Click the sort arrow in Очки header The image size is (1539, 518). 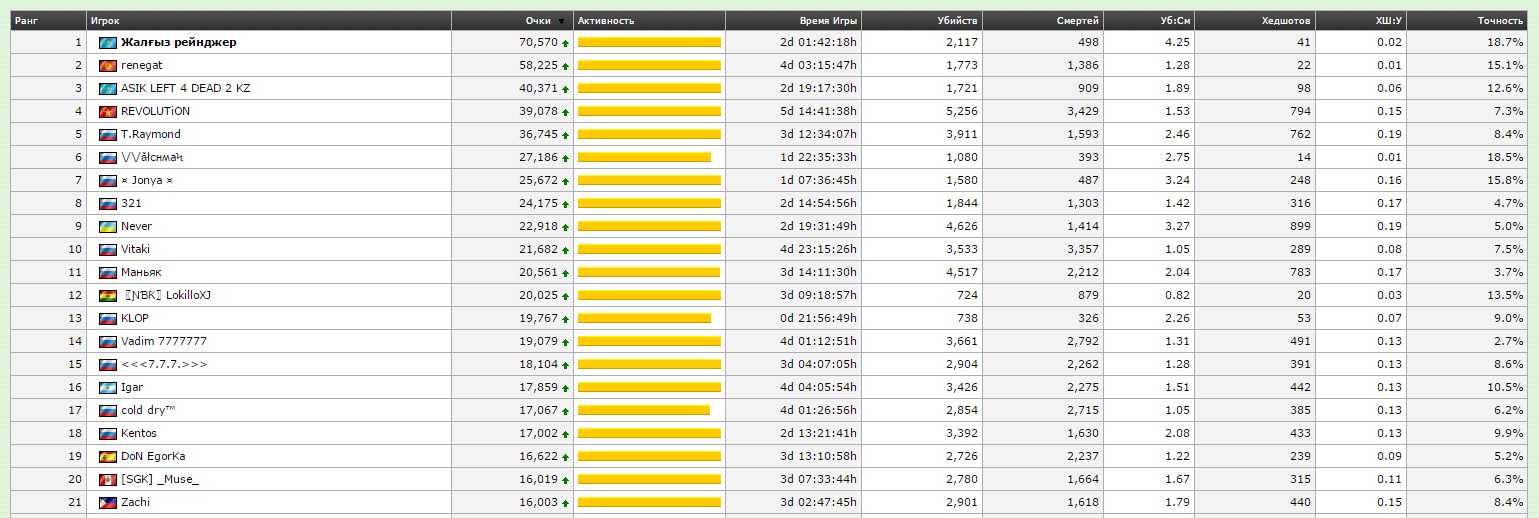[561, 21]
